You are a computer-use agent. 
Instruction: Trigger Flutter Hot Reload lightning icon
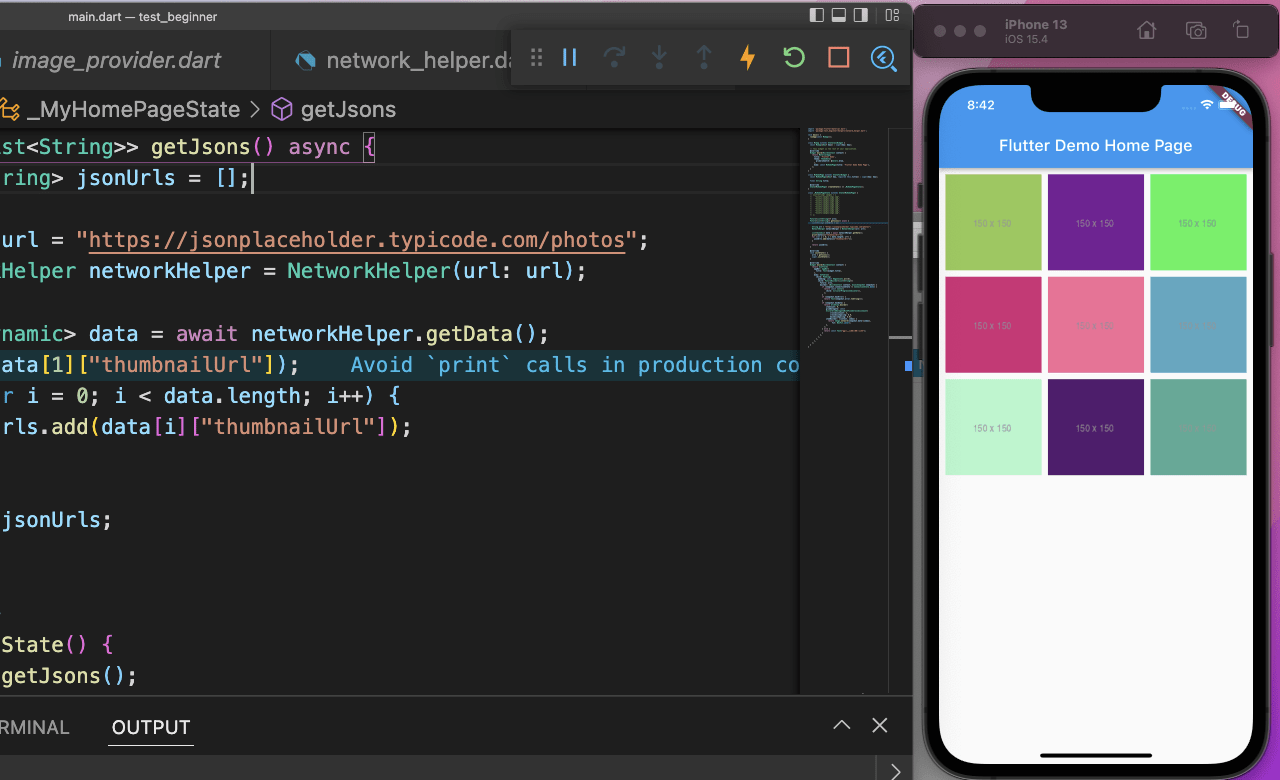point(748,58)
